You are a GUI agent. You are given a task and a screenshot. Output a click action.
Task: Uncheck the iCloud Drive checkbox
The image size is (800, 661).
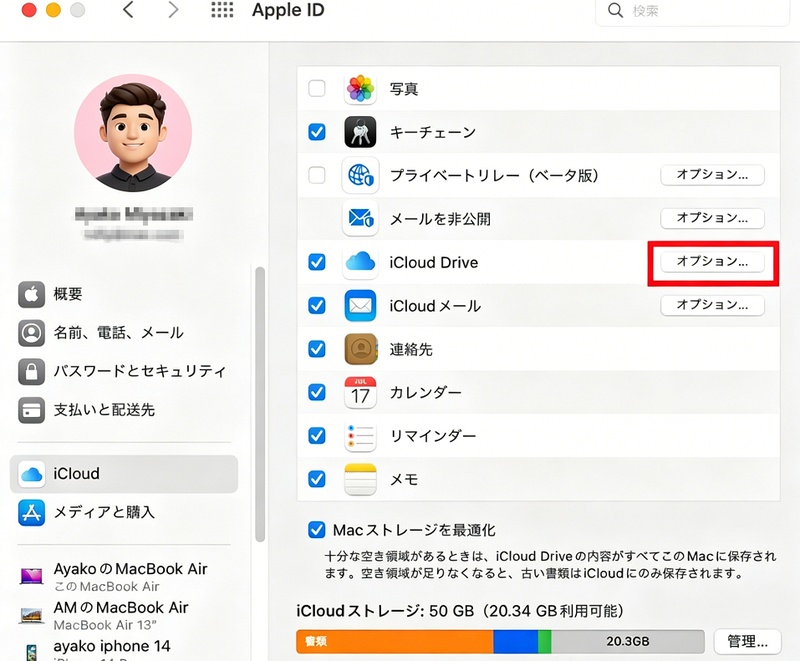[x=317, y=262]
